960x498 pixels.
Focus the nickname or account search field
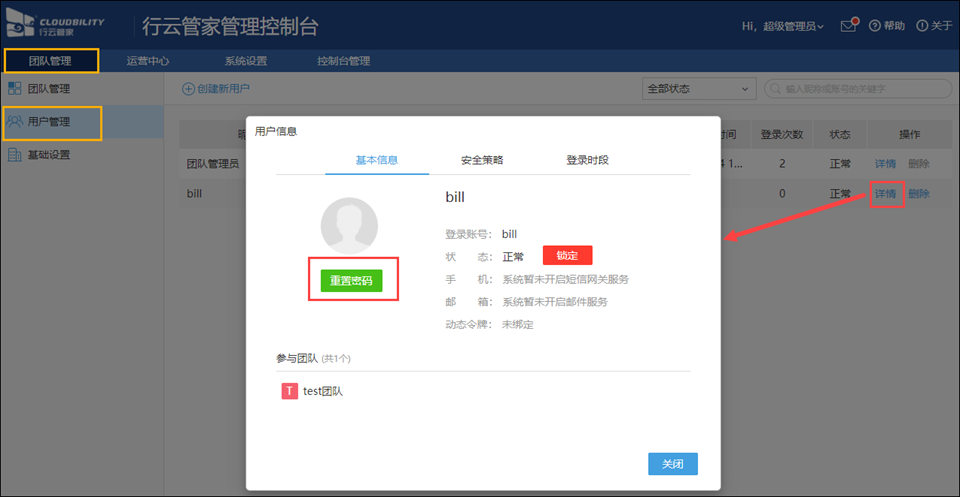pos(858,89)
